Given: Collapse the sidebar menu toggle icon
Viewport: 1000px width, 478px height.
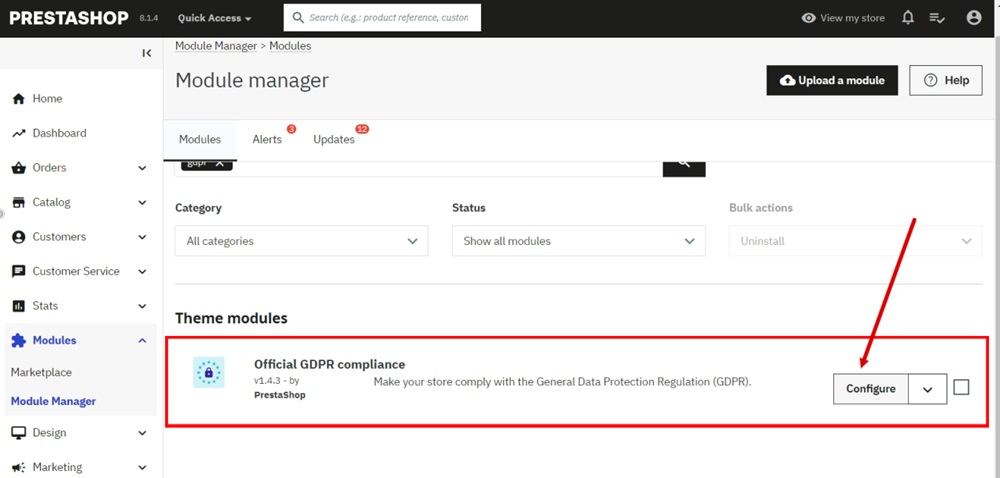Looking at the screenshot, I should pos(147,53).
